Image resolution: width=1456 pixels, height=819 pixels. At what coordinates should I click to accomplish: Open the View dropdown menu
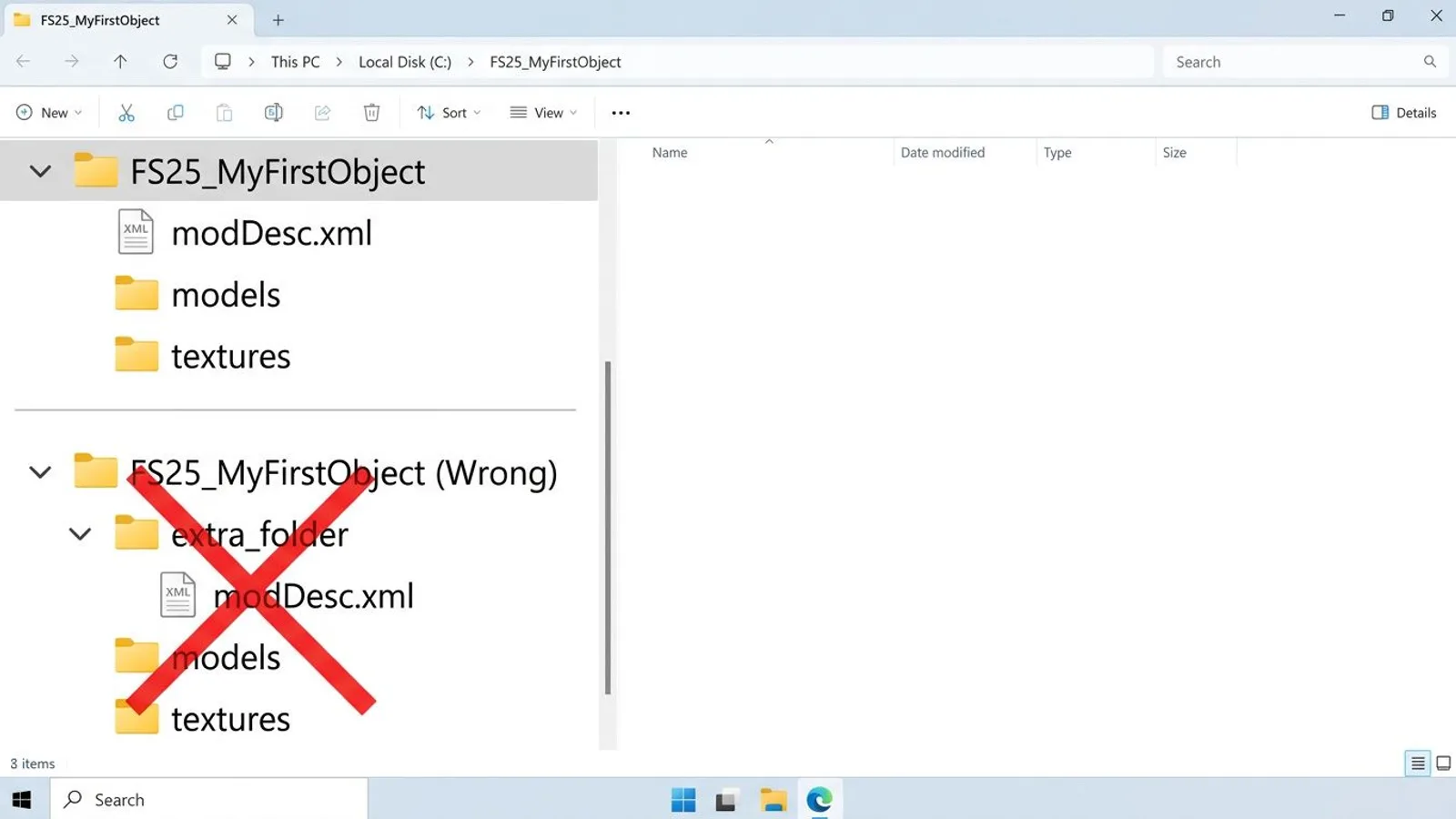click(543, 113)
